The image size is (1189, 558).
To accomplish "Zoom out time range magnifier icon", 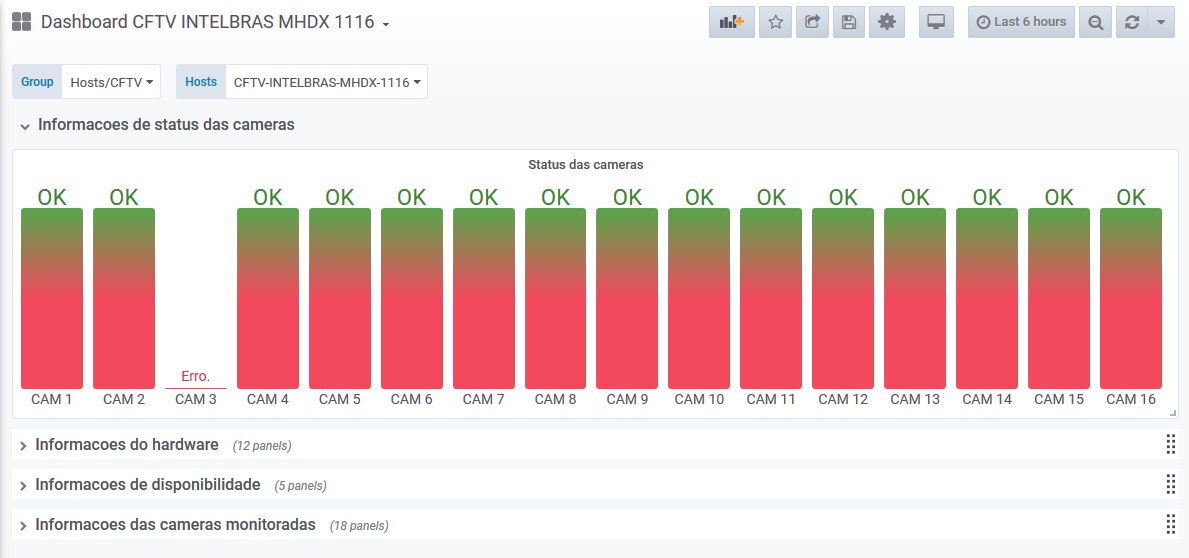I will [1095, 22].
